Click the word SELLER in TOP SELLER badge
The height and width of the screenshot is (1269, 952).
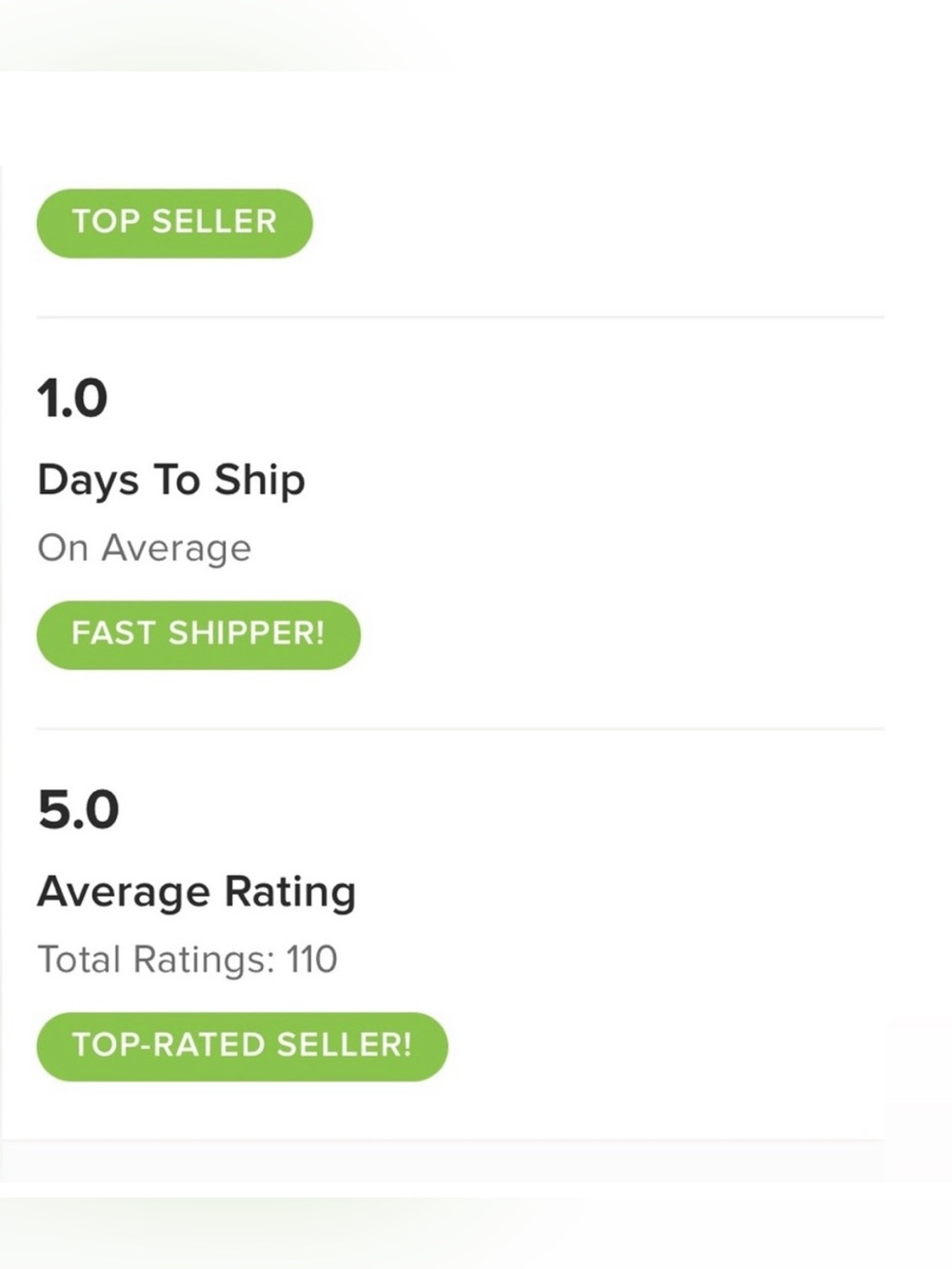tap(214, 222)
